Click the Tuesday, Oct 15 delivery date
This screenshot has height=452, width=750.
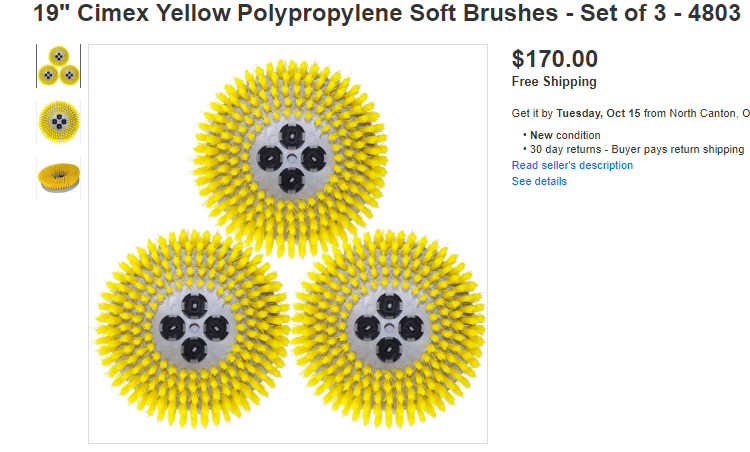pyautogui.click(x=598, y=114)
